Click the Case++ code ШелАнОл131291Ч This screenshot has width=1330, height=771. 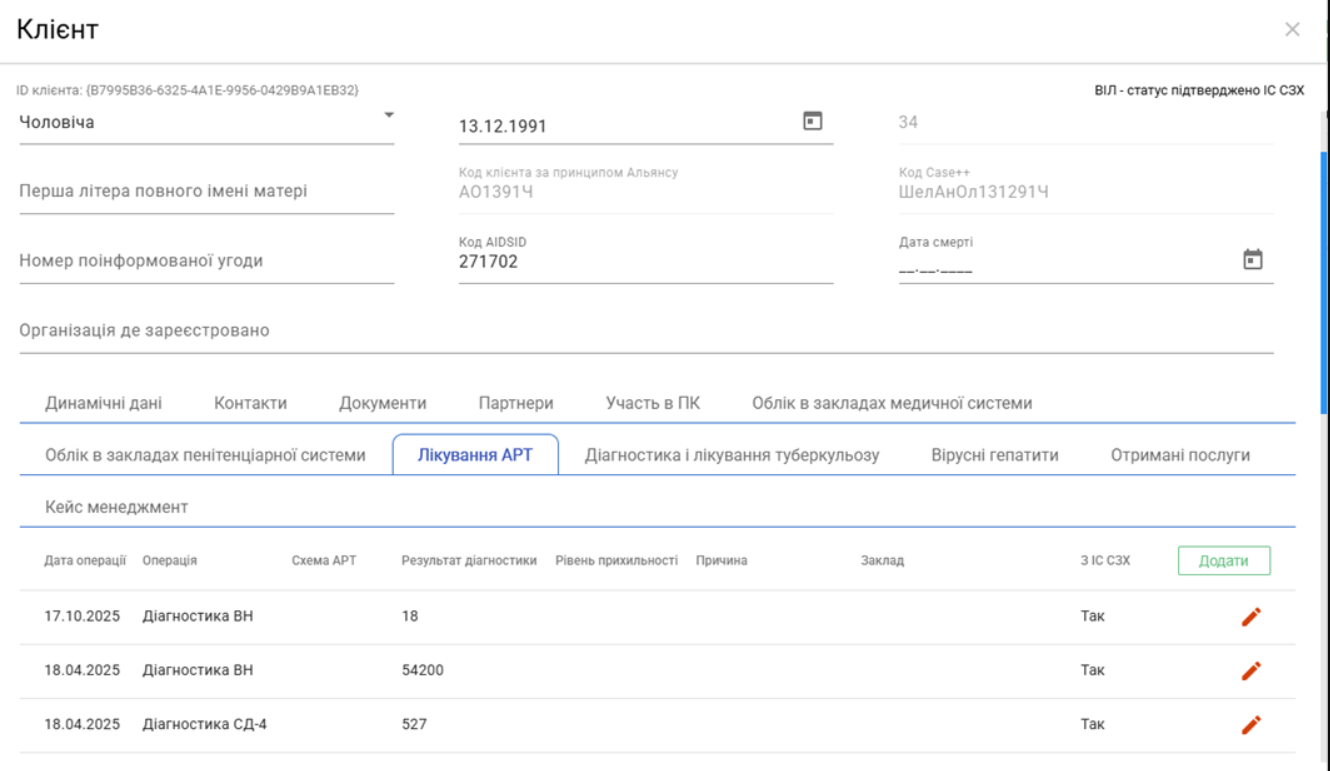tap(974, 192)
